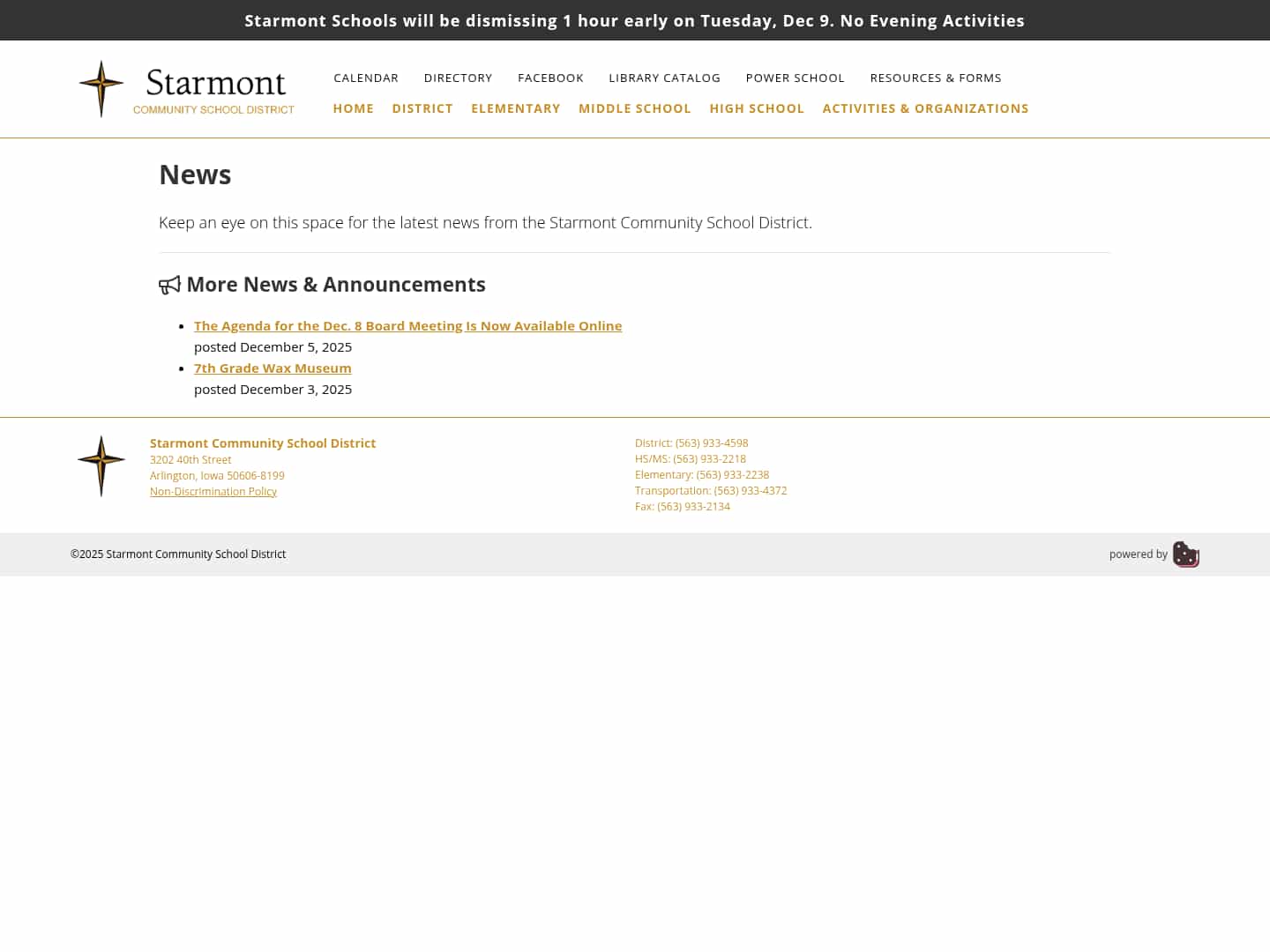Open the HIGH SCHOOL section

757,108
